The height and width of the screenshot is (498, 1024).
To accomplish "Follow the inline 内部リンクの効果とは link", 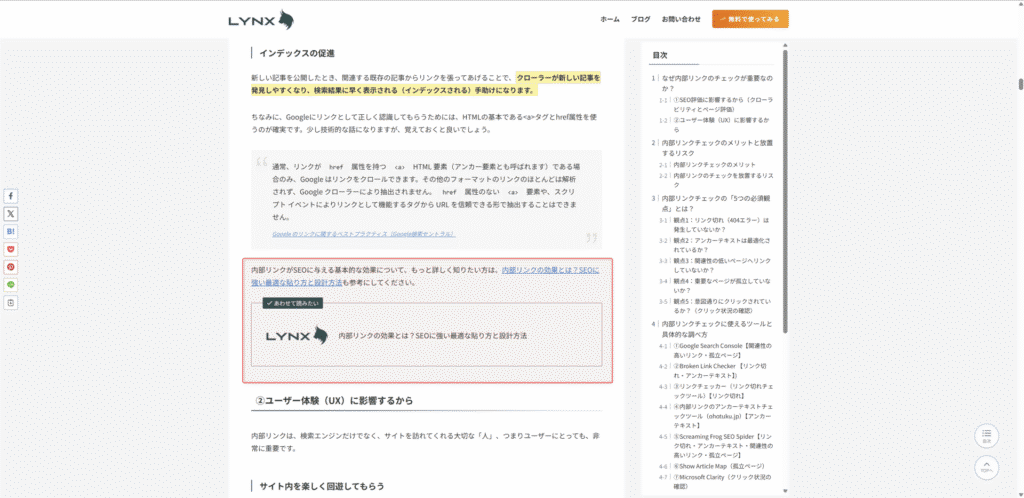I will point(549,270).
